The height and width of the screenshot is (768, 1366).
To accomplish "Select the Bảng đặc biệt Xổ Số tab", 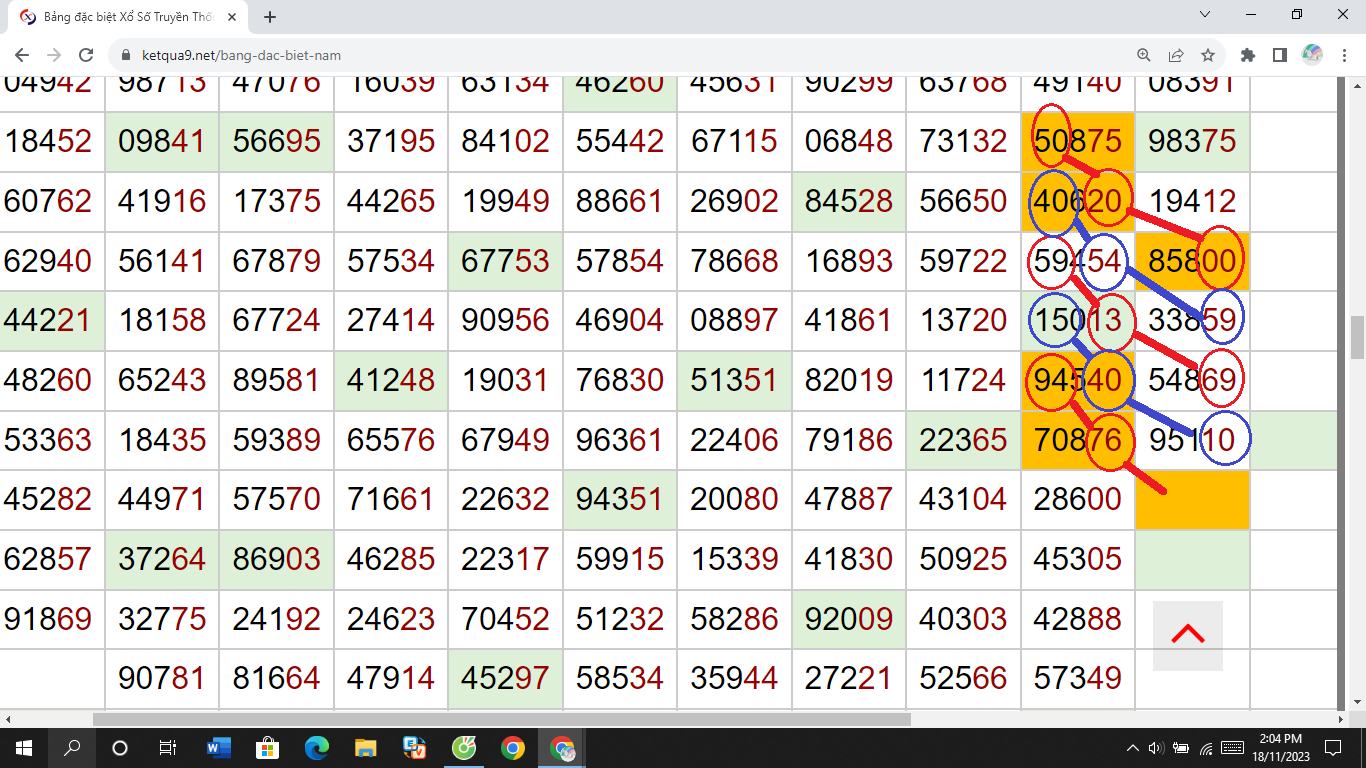I will (x=125, y=17).
